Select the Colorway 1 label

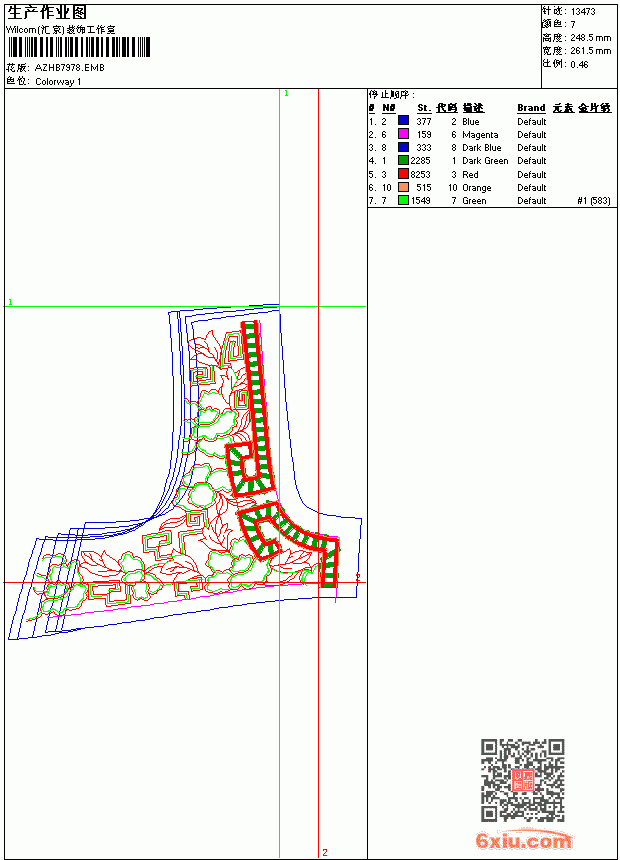tap(58, 82)
